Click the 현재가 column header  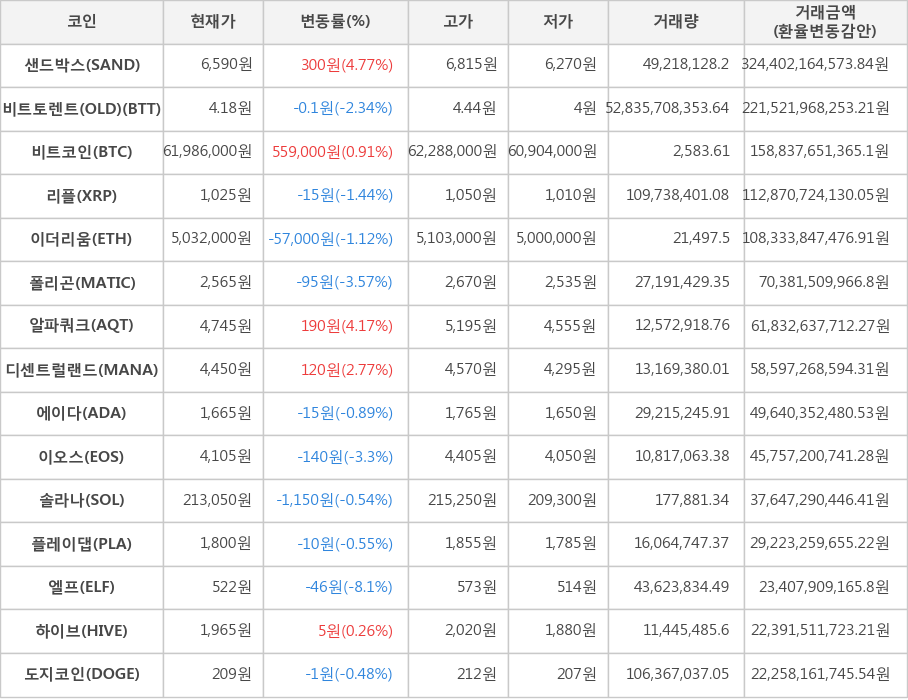click(x=213, y=21)
